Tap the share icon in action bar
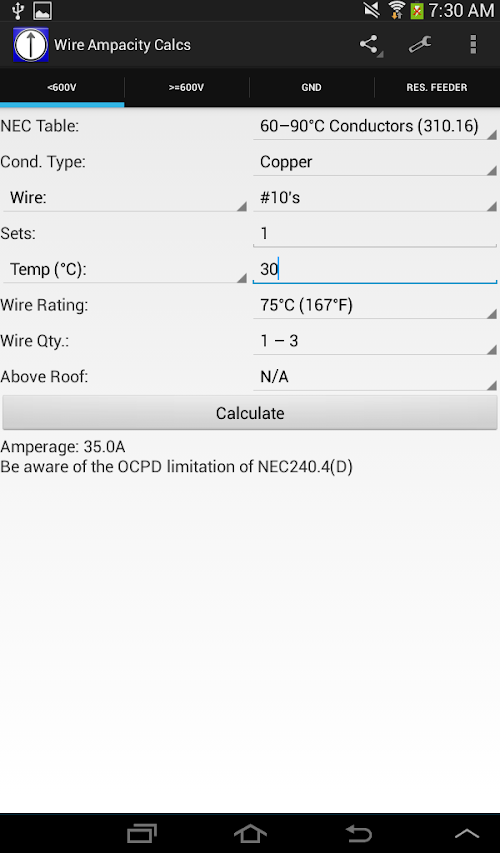 (x=370, y=45)
